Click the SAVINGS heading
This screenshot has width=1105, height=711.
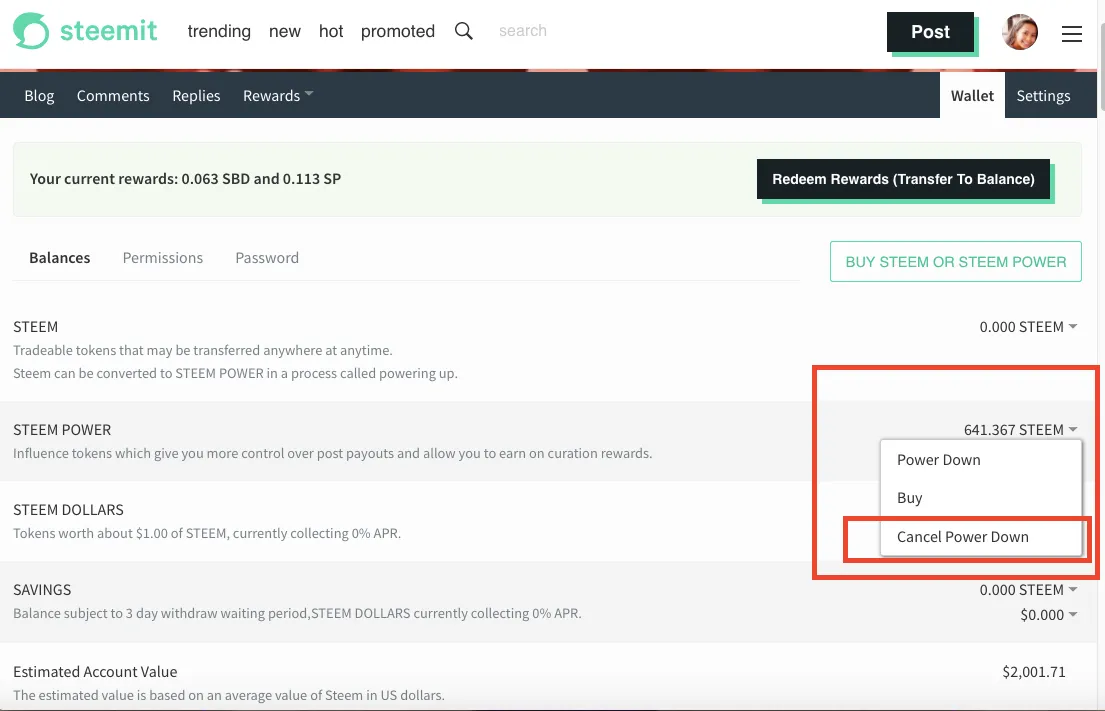42,590
